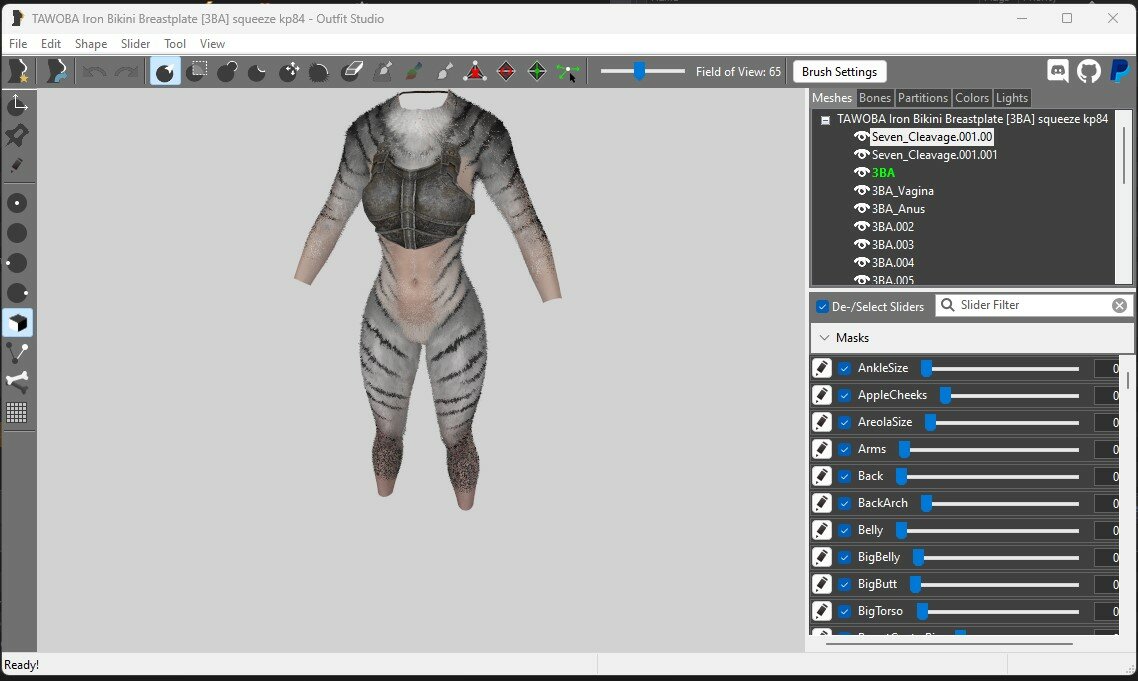Image resolution: width=1138 pixels, height=681 pixels.
Task: Click the Field of View slider
Action: pos(642,71)
